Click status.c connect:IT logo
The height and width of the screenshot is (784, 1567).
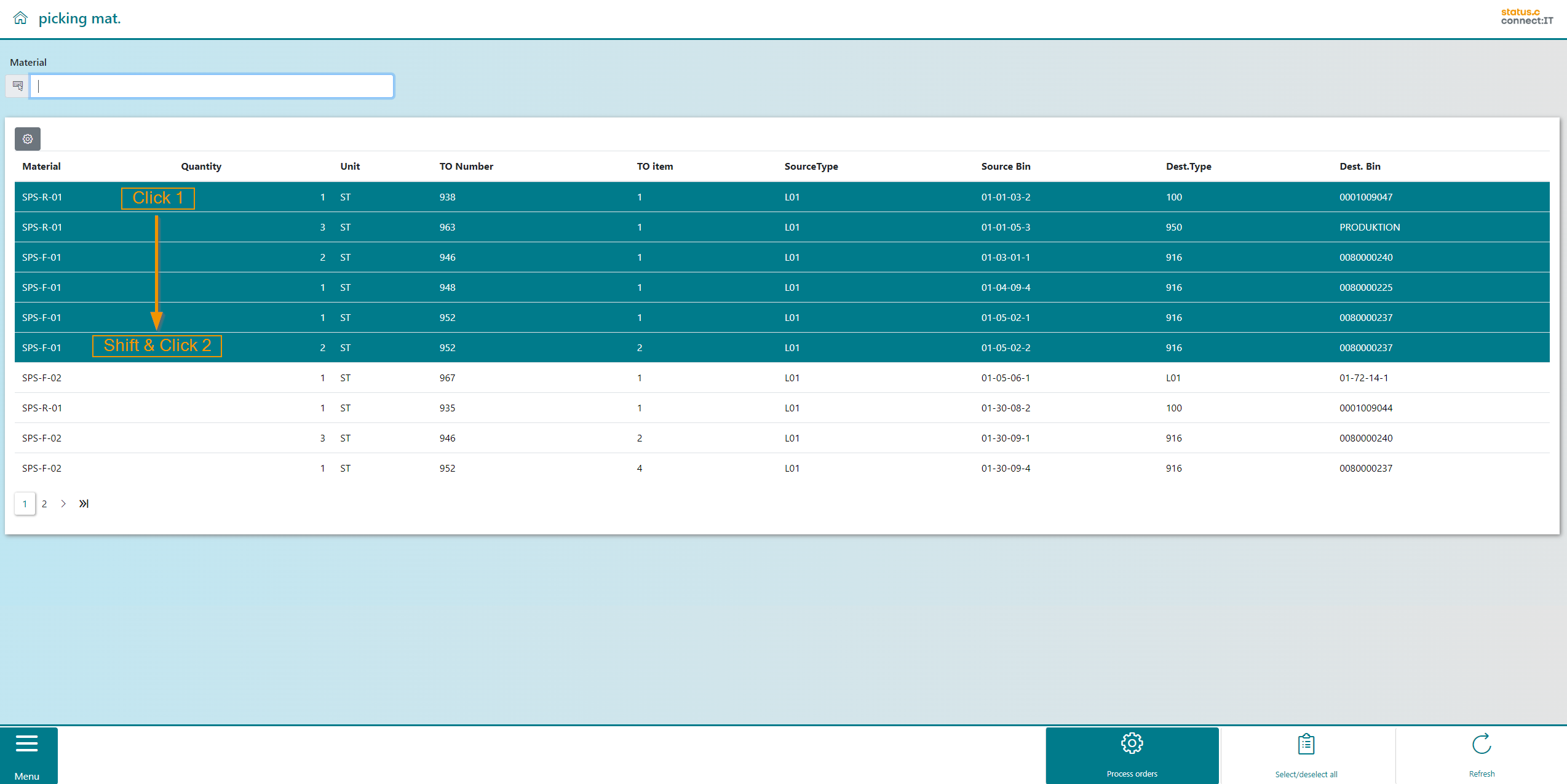[x=1526, y=17]
